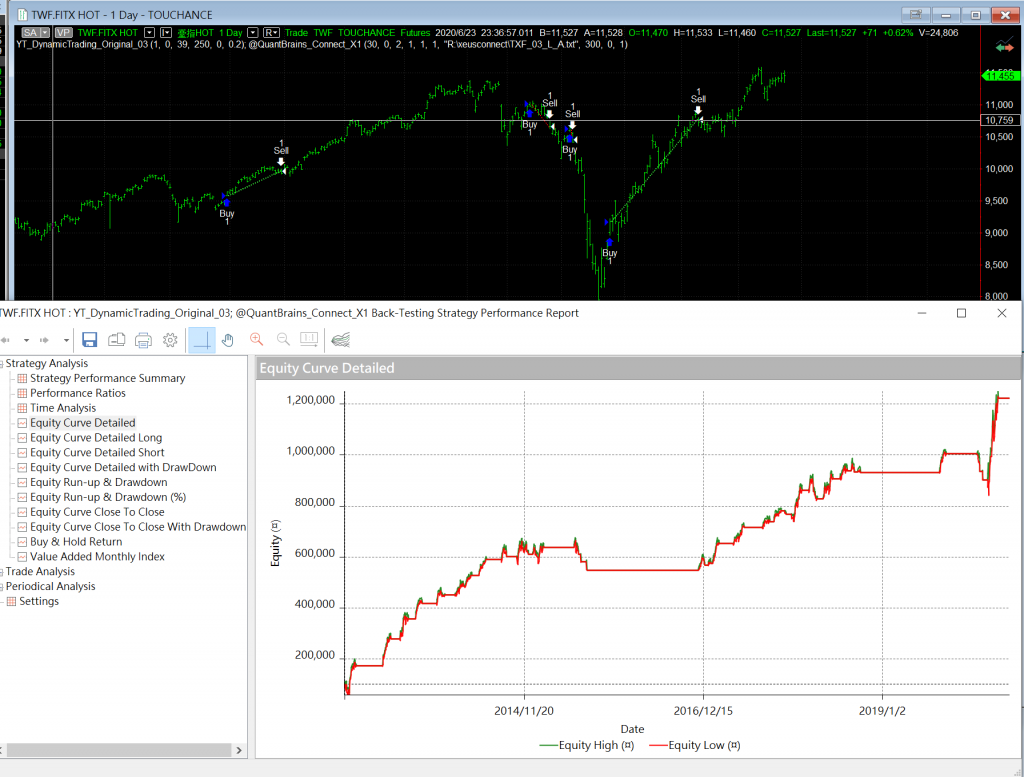
Task: Click the Save report floppy disk icon
Action: (x=89, y=340)
